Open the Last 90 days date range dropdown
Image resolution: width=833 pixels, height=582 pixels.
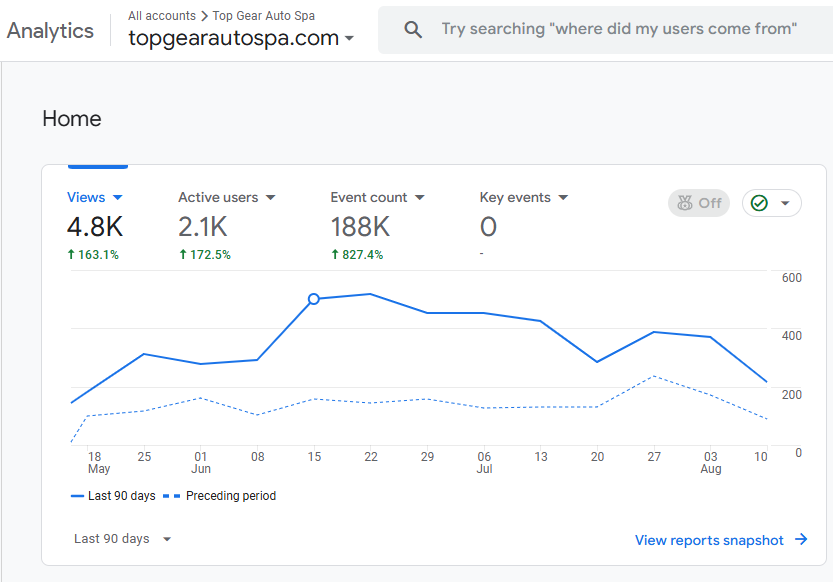click(x=123, y=539)
